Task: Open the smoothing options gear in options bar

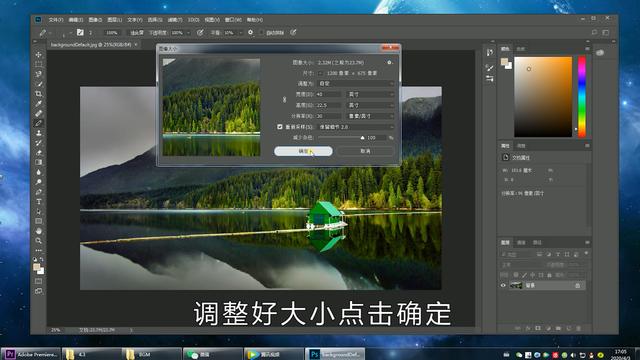Action: (250, 32)
